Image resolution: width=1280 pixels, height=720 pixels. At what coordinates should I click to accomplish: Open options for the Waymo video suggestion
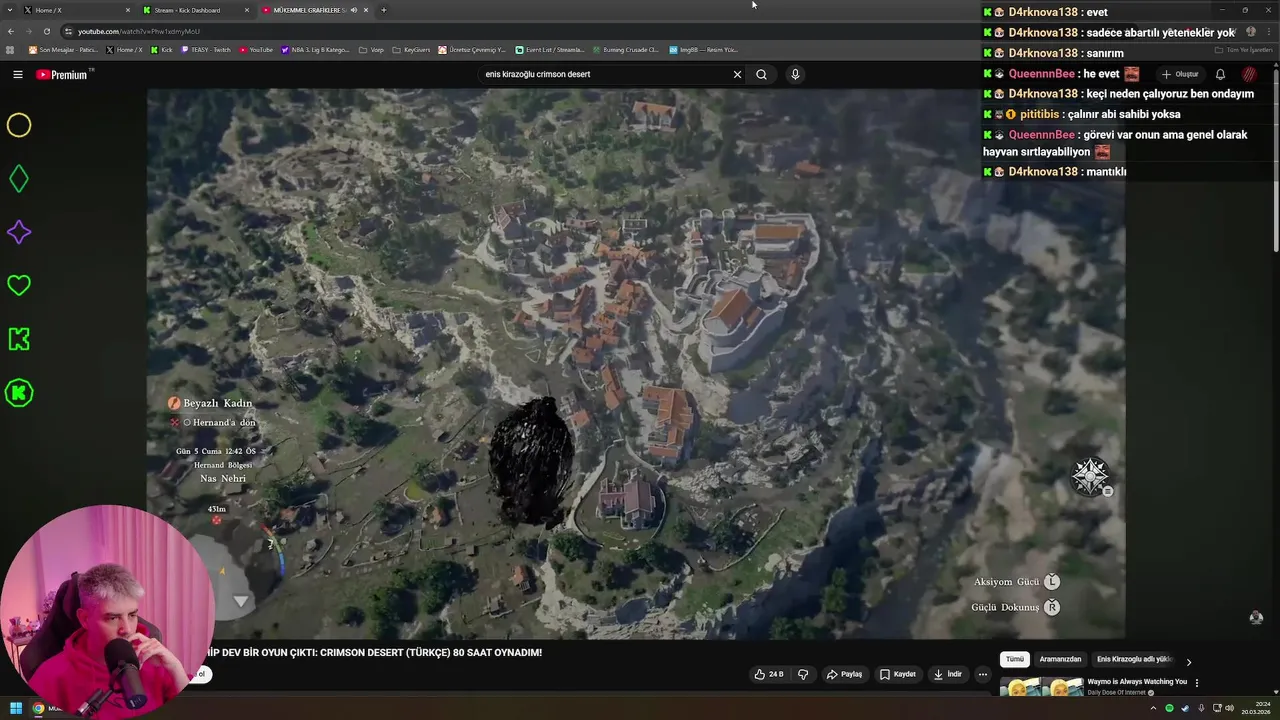coord(1197,683)
